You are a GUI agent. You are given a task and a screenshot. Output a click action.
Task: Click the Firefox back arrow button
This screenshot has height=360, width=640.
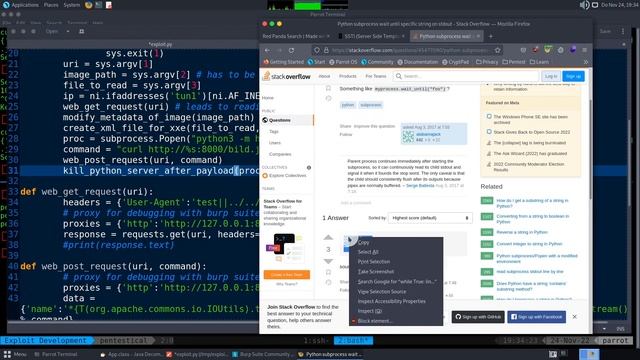coord(267,50)
